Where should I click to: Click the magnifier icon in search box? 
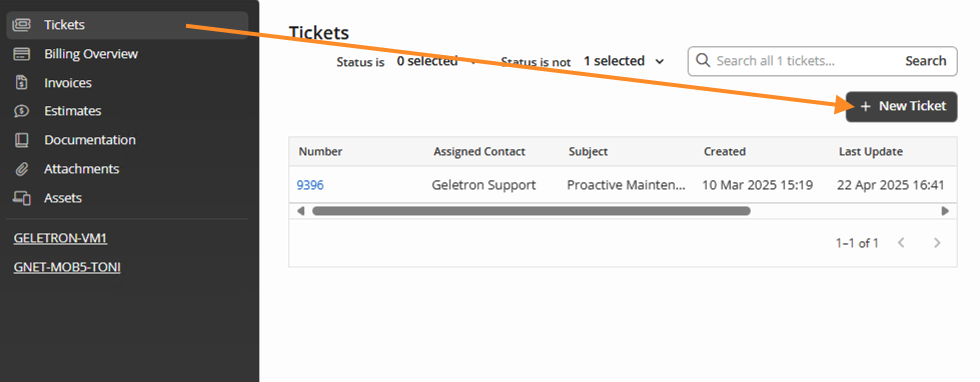pos(702,61)
